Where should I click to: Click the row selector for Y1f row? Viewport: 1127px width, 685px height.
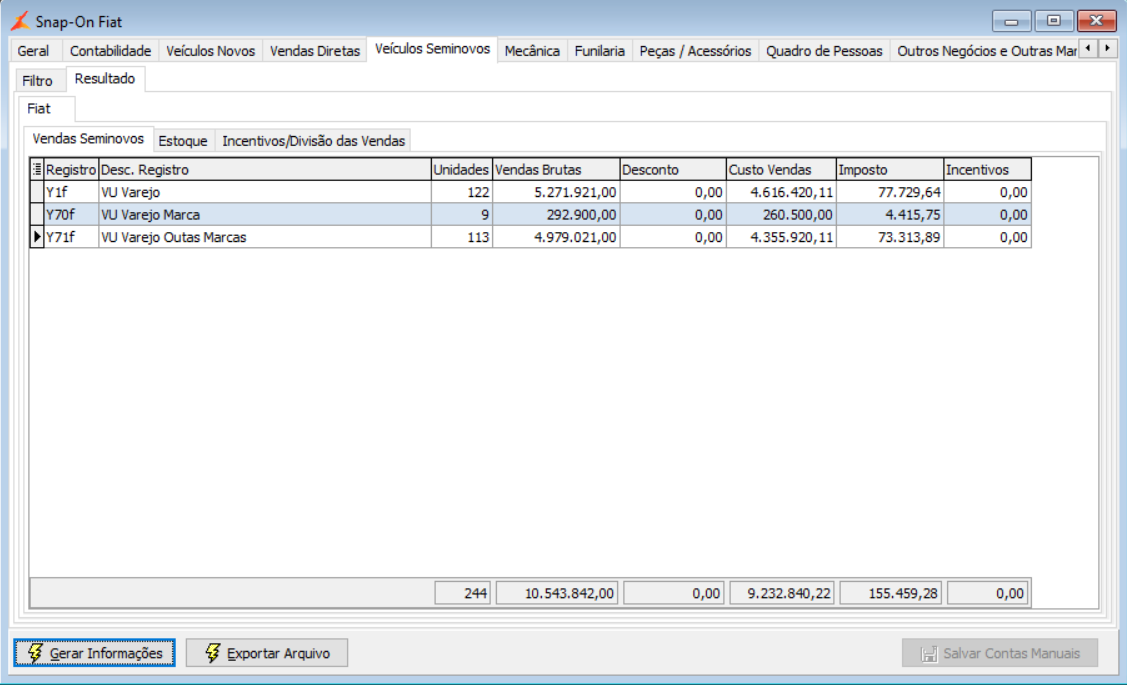37,192
